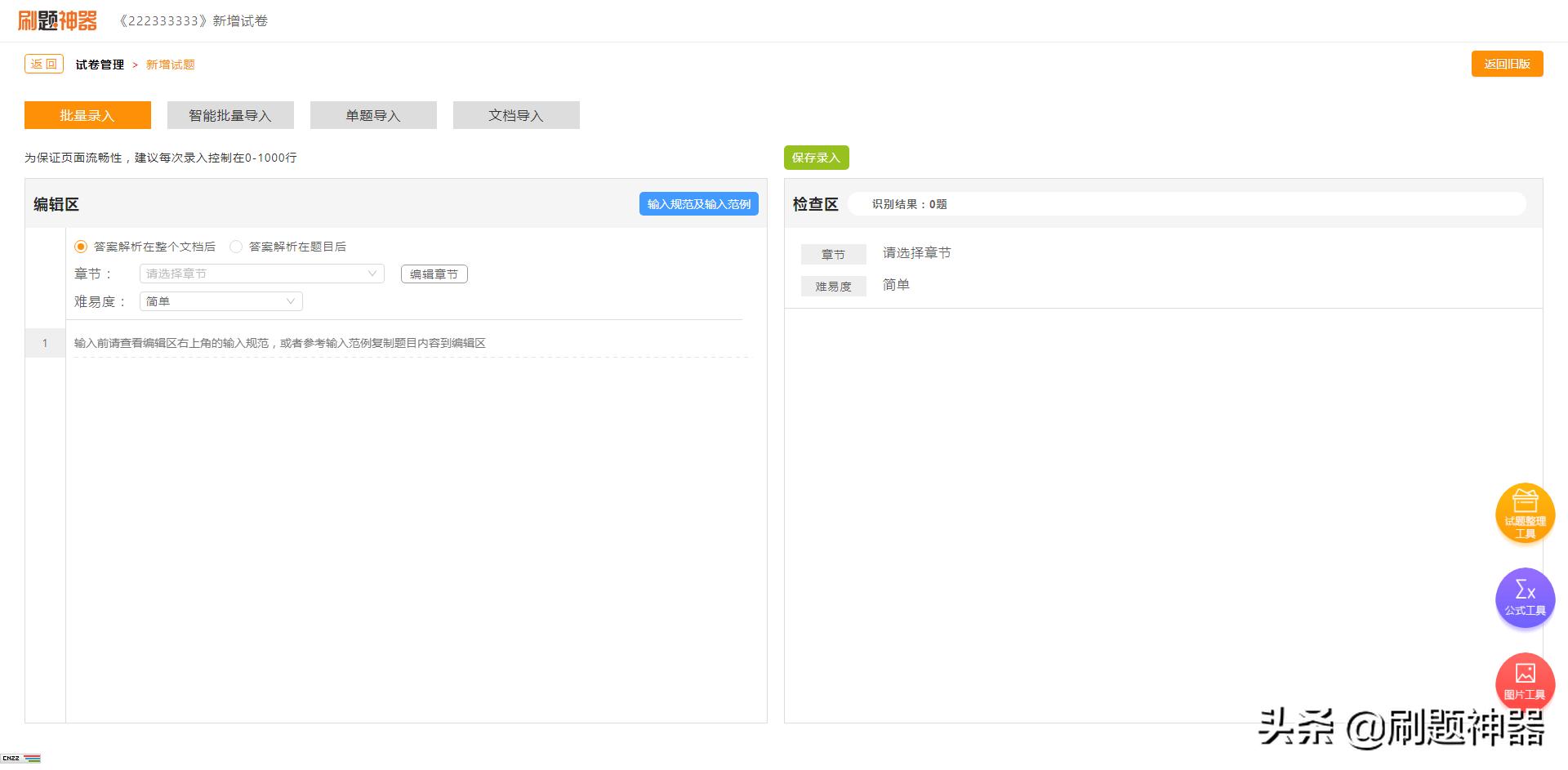Screen dimensions: 1568x770
Task: Click into the editor line 1 text area
Action: [408, 343]
